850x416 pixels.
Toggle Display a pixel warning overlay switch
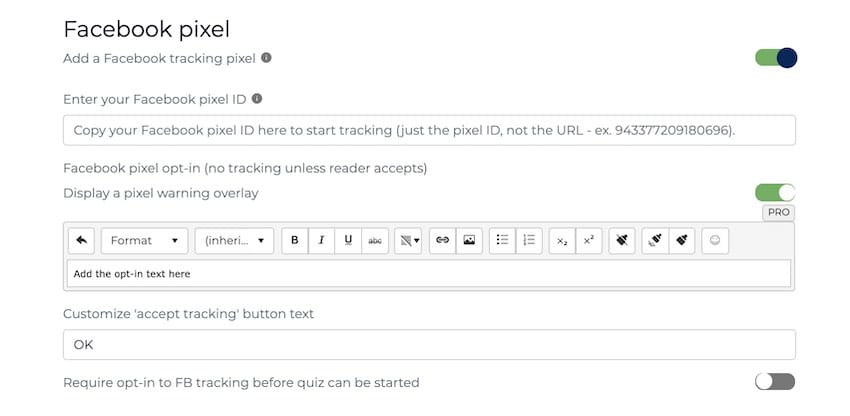[775, 193]
